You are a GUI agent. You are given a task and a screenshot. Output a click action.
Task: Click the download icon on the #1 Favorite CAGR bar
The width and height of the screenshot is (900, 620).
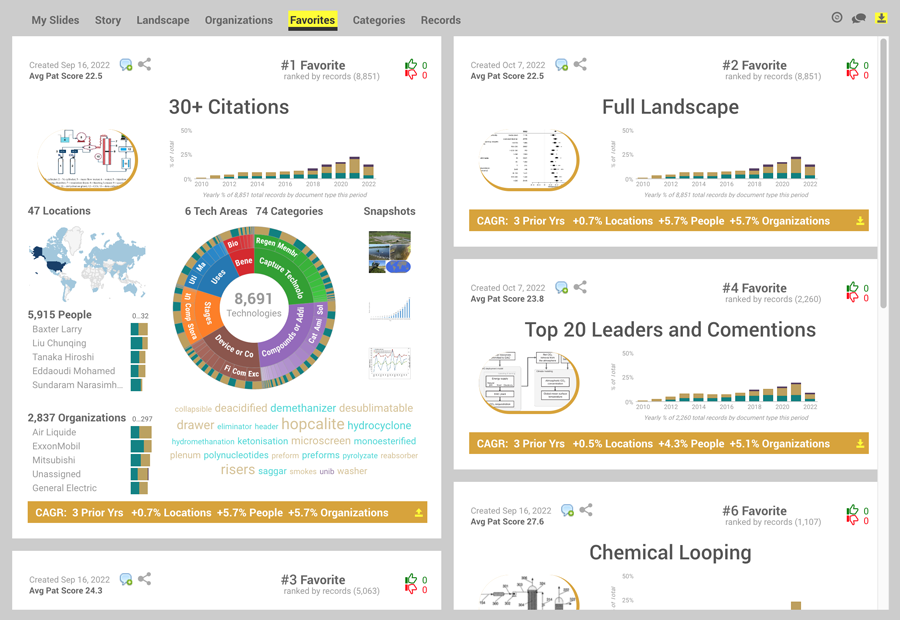pos(417,512)
